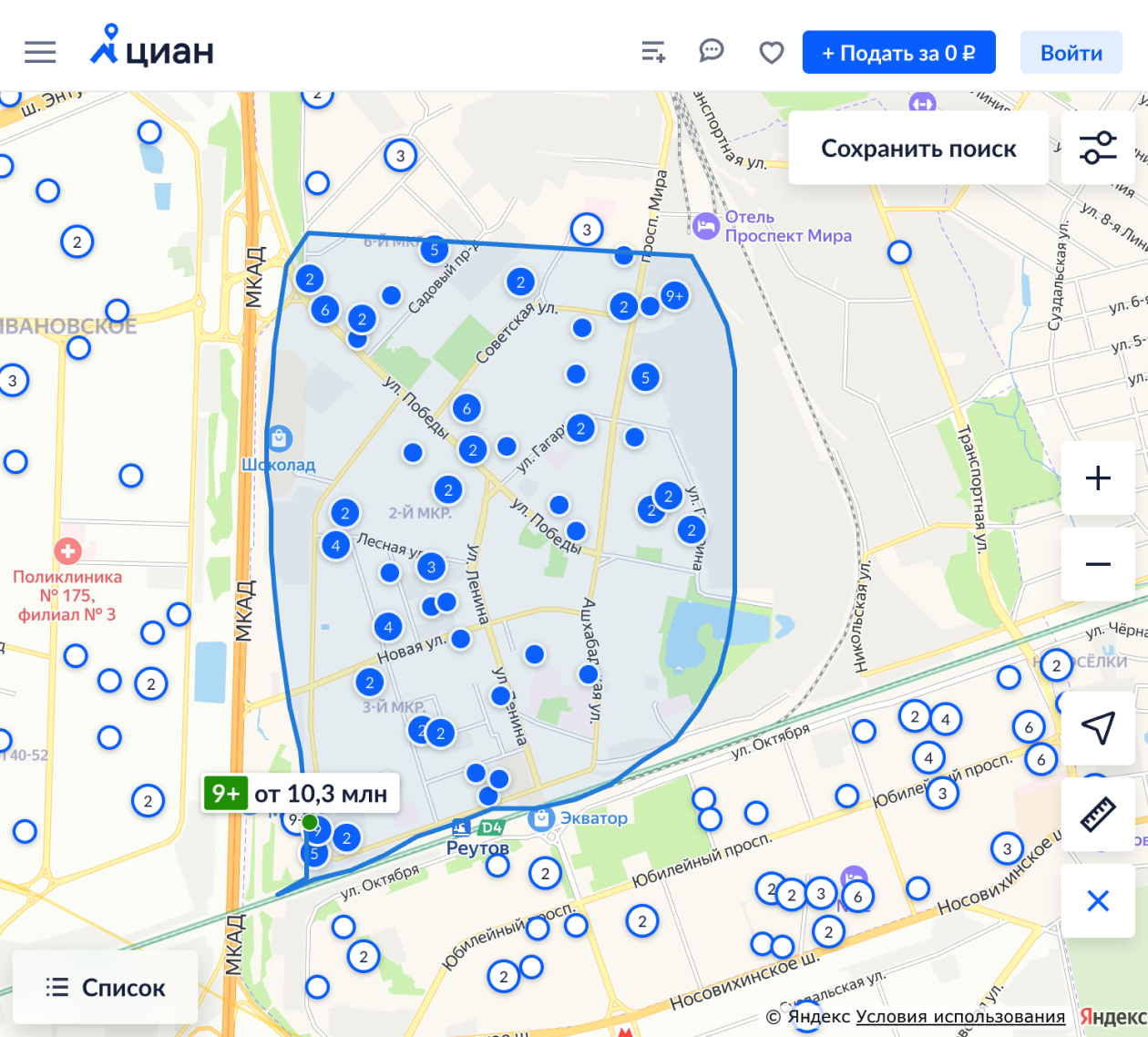Zoom out with the minus control

[1098, 564]
